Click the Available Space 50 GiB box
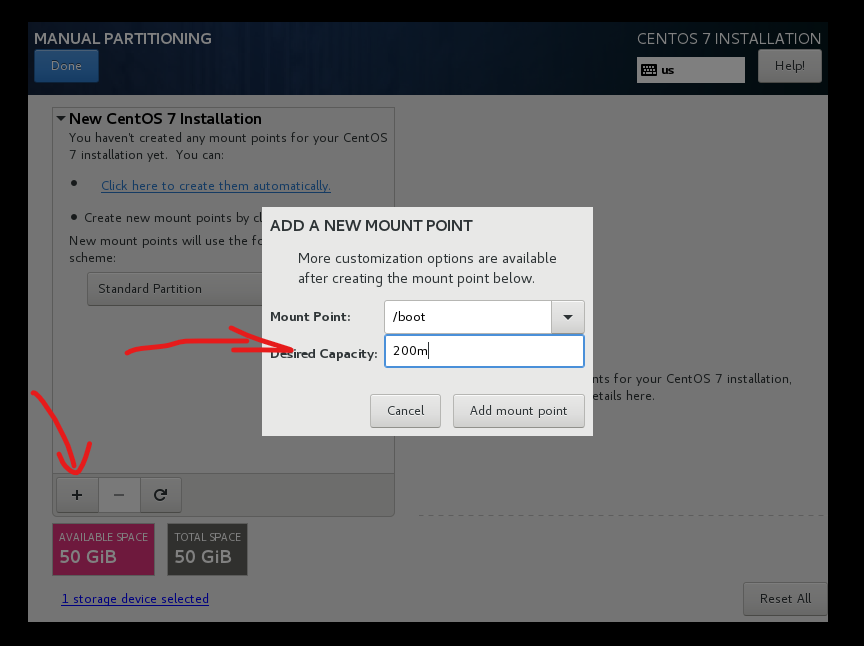Image resolution: width=864 pixels, height=646 pixels. click(104, 550)
